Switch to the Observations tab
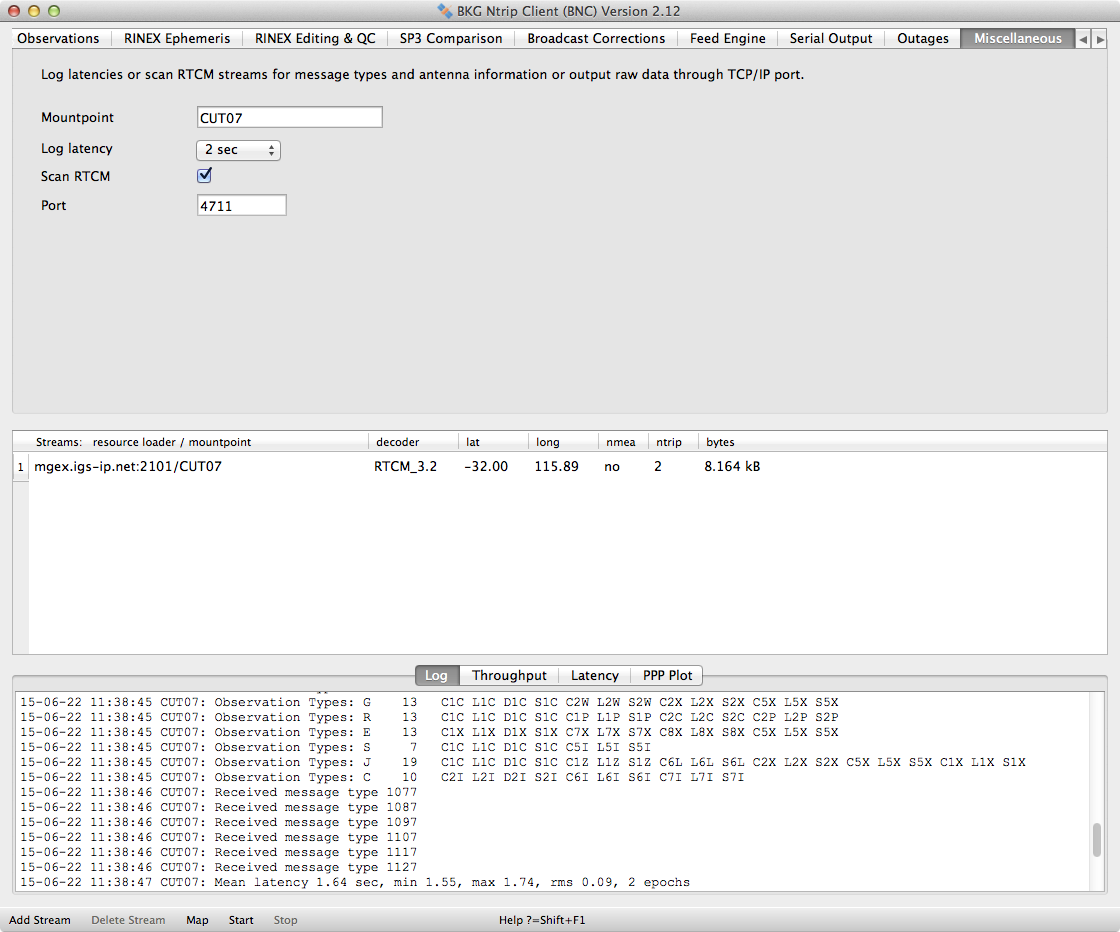 (59, 38)
